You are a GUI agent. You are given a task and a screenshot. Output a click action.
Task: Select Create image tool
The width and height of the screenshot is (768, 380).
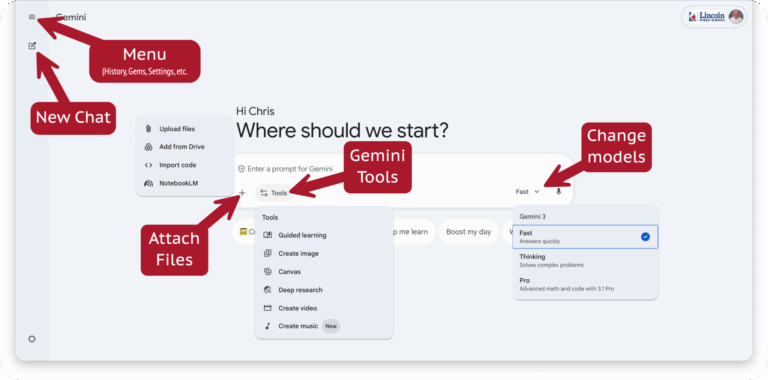tap(324, 254)
